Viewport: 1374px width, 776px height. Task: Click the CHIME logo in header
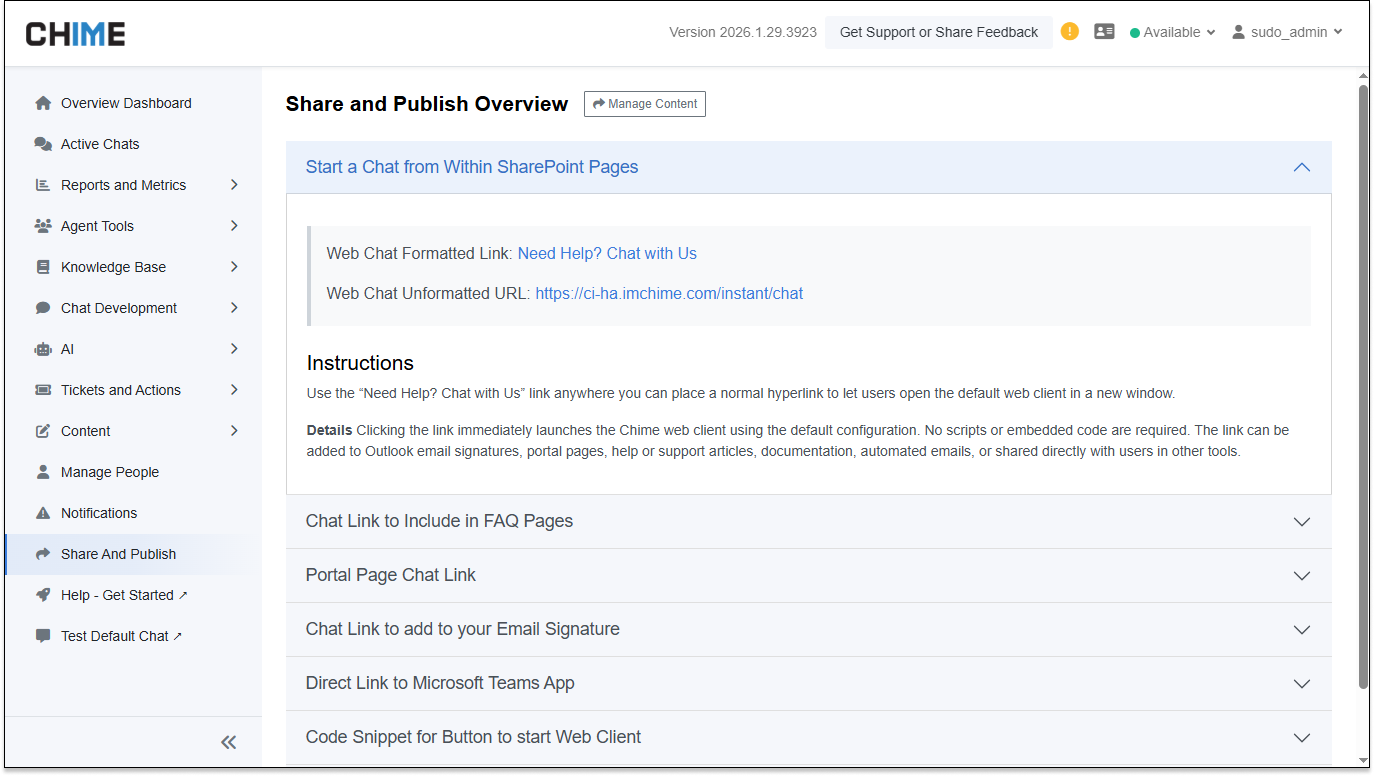pos(75,33)
